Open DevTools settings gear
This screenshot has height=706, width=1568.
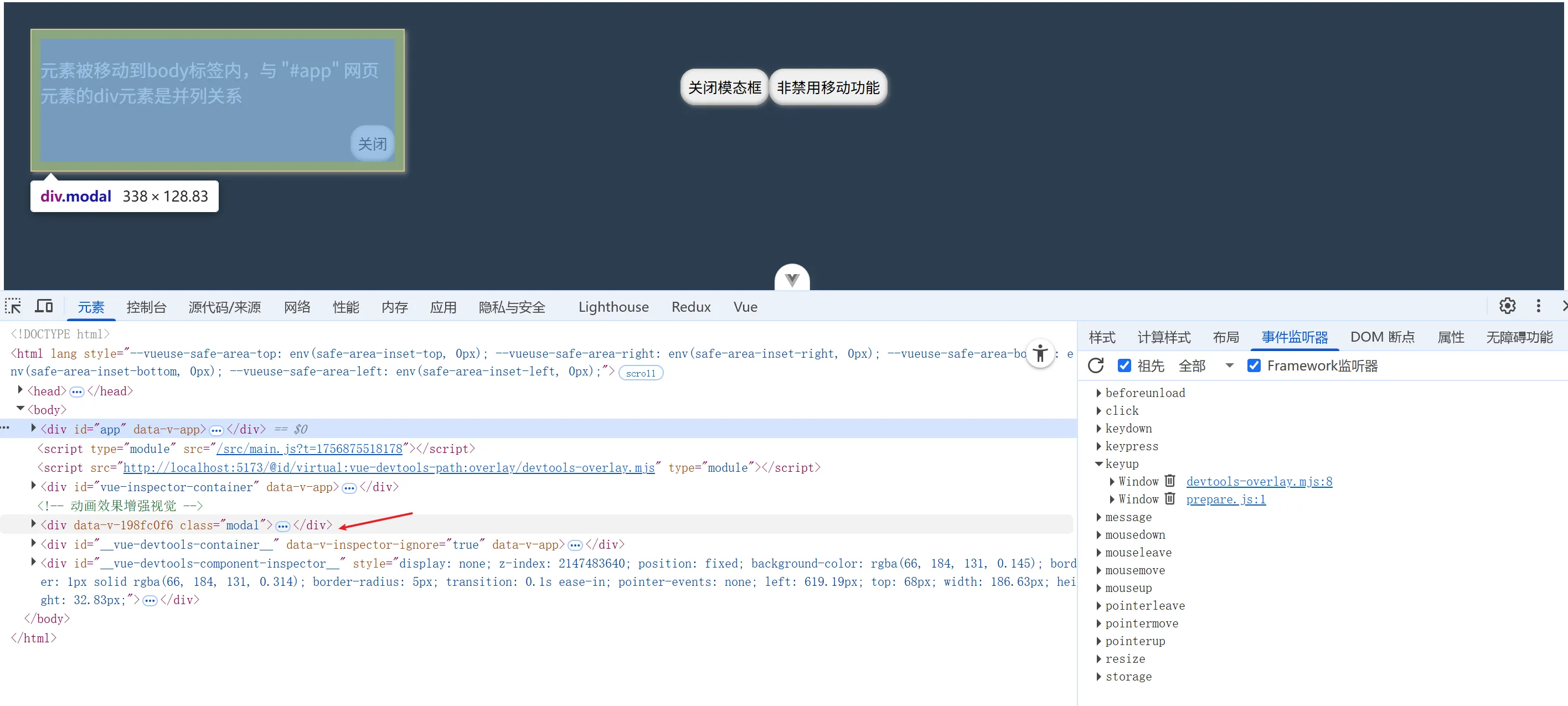(1507, 306)
